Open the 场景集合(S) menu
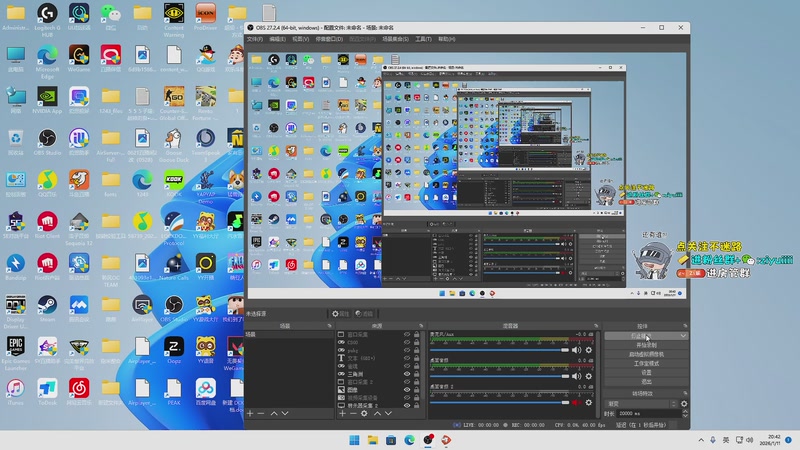Screen dimensions: 800x450 tap(395, 39)
